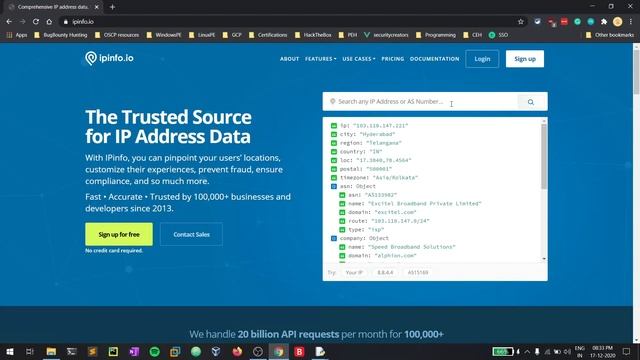The image size is (640, 360).
Task: Click the name Excitel Broadband Private Limited row
Action: 410,204
